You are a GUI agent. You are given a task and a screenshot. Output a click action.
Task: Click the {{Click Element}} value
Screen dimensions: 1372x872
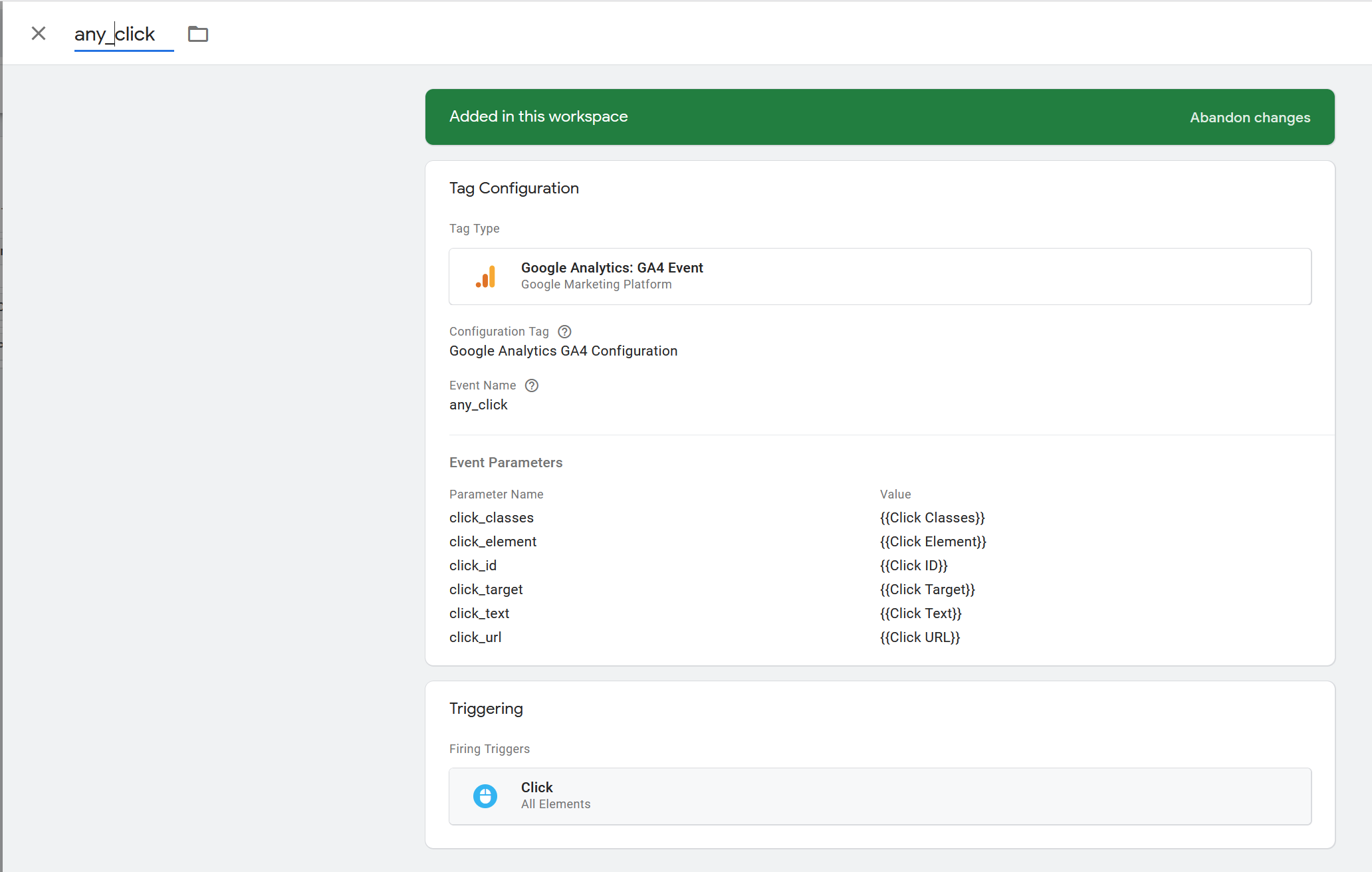(933, 542)
